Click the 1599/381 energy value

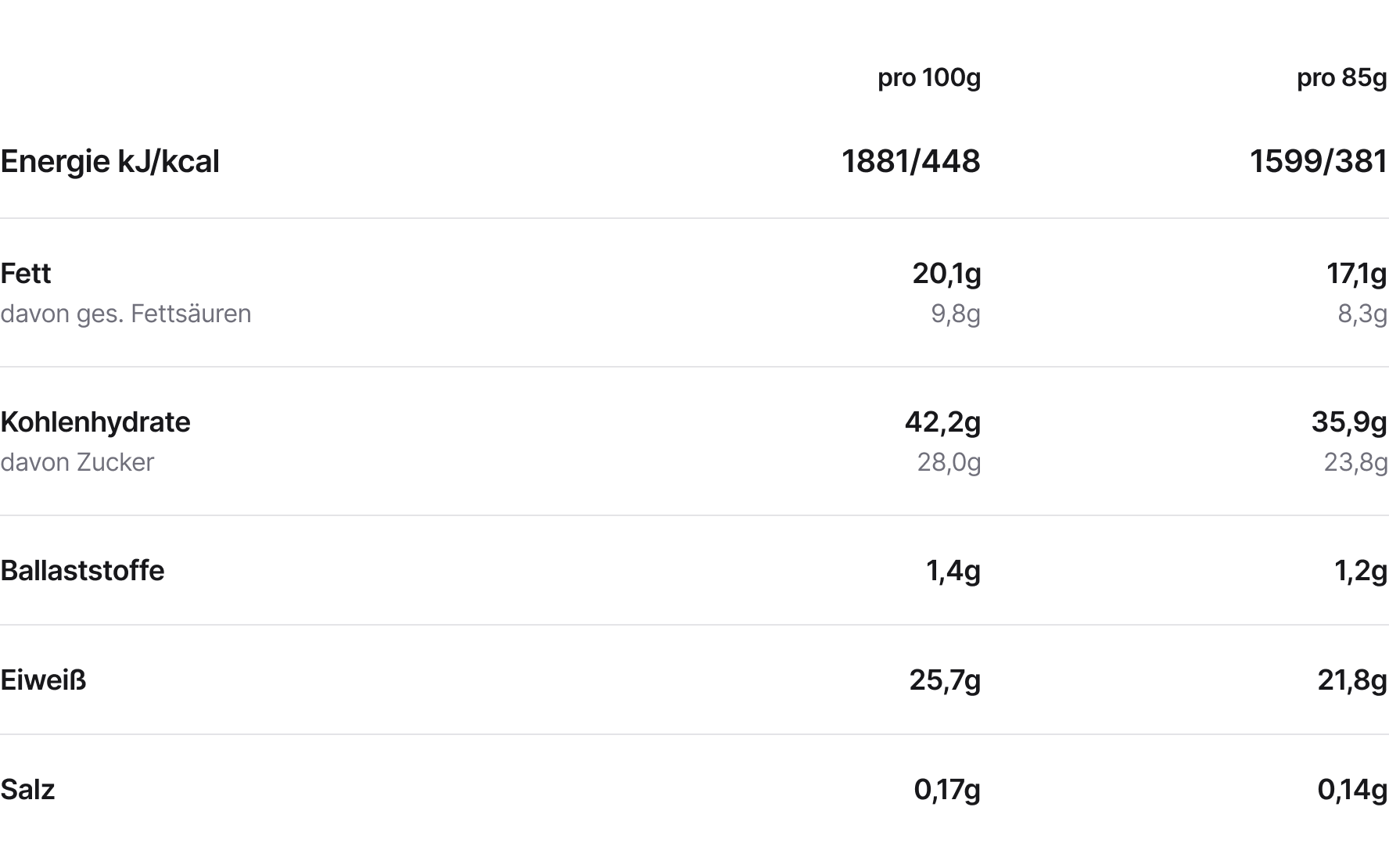point(1318,162)
